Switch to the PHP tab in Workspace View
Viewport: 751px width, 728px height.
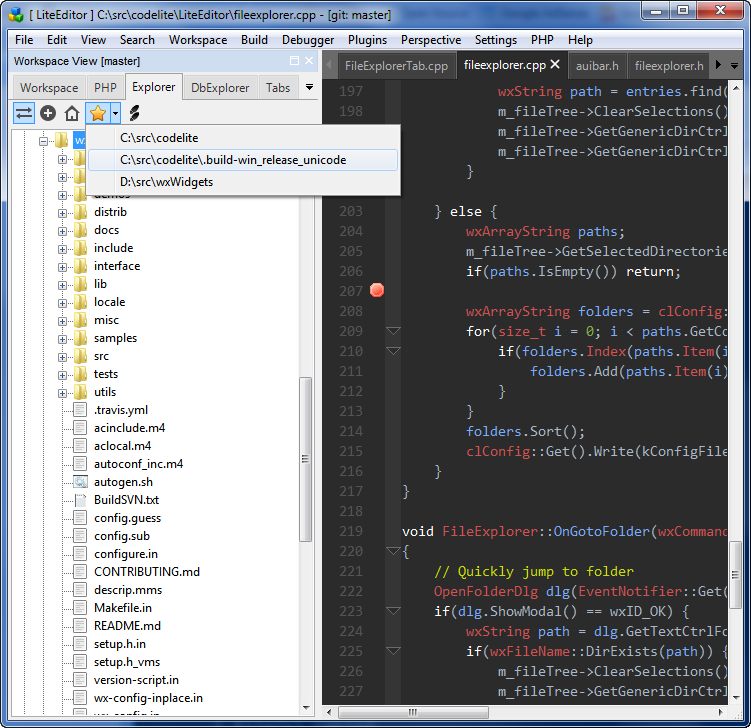105,88
